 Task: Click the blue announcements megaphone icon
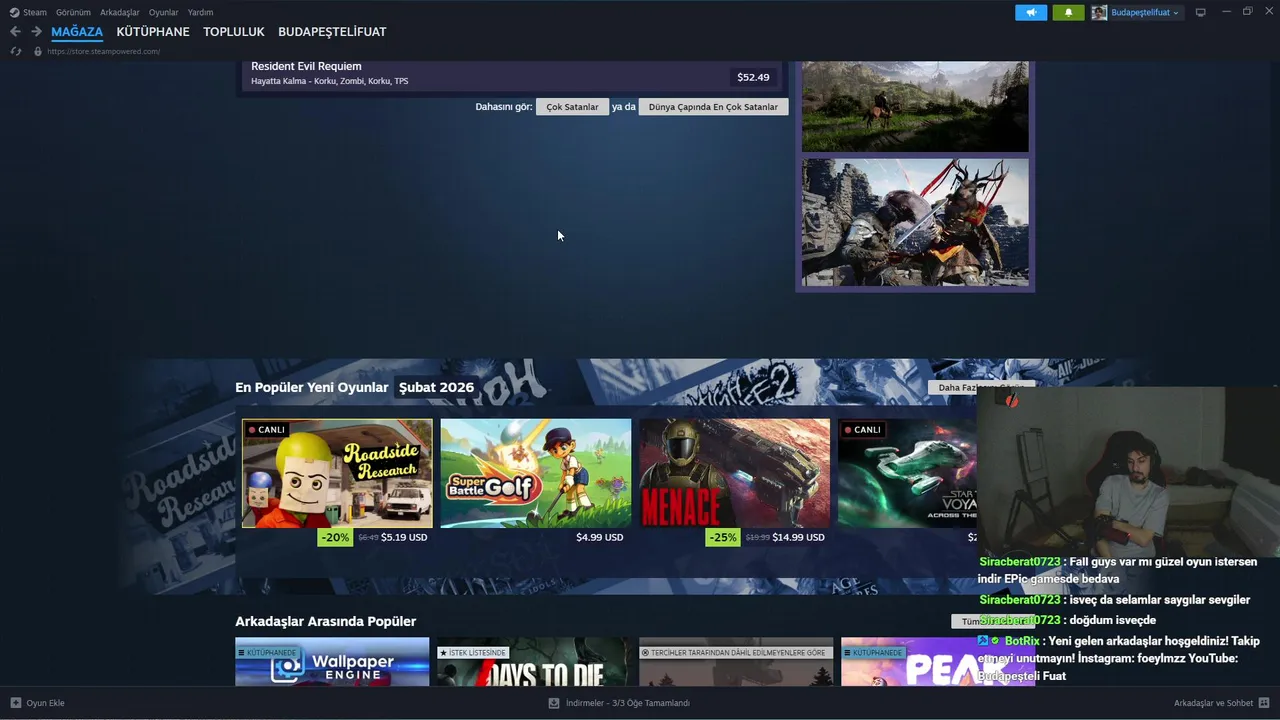pyautogui.click(x=1031, y=12)
